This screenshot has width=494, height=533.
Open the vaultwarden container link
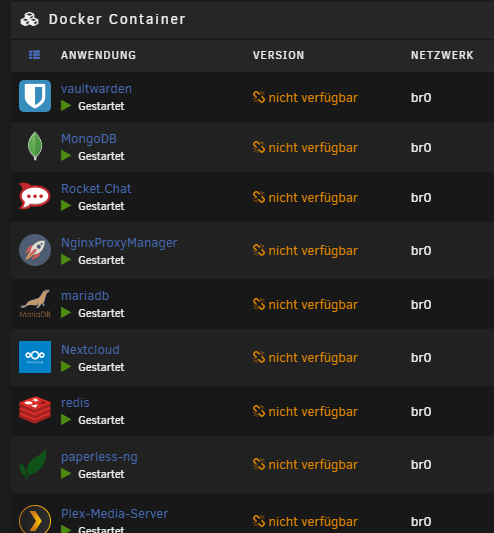[x=96, y=89]
